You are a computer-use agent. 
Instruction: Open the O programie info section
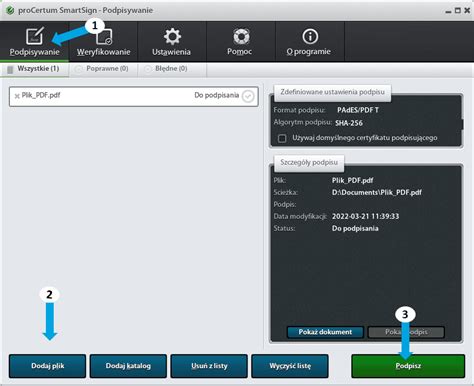click(x=310, y=42)
